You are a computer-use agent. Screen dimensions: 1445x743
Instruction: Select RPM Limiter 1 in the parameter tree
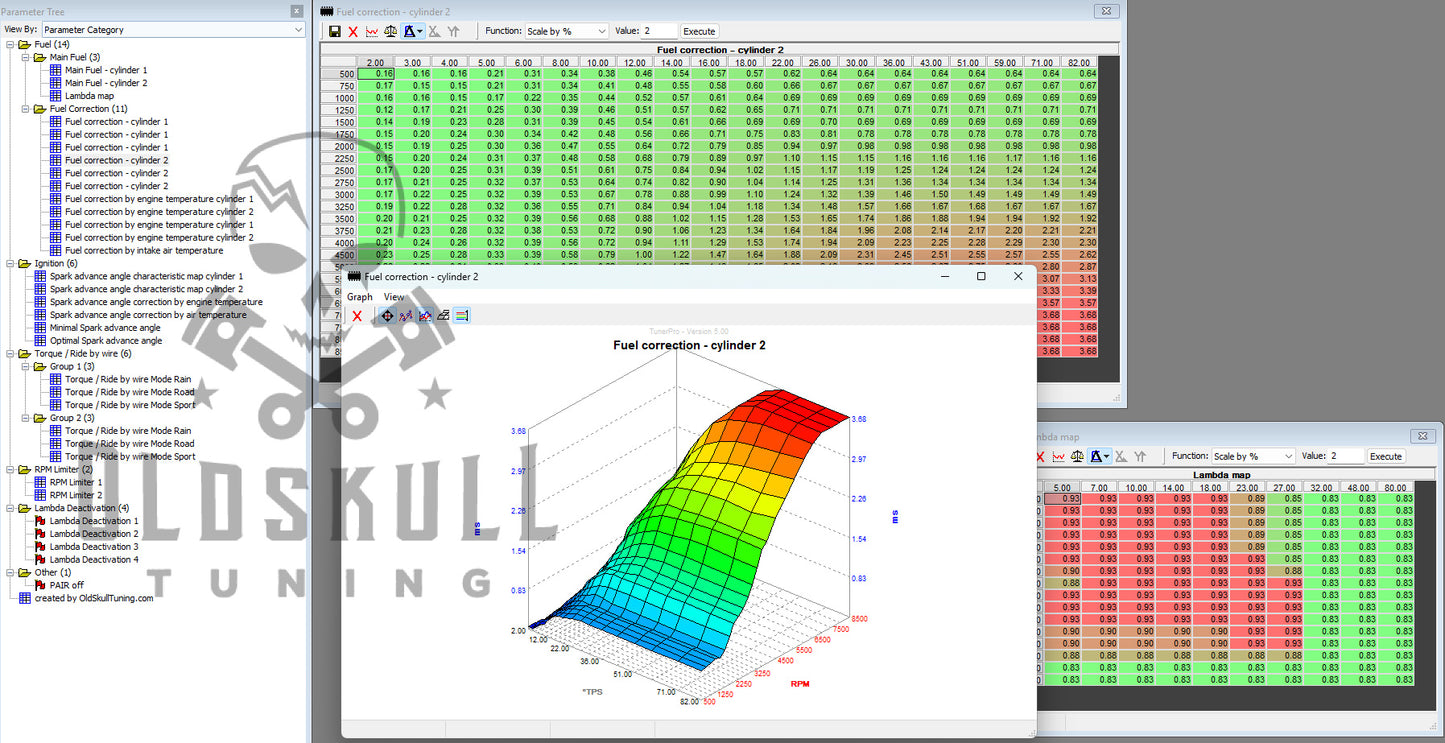point(75,482)
